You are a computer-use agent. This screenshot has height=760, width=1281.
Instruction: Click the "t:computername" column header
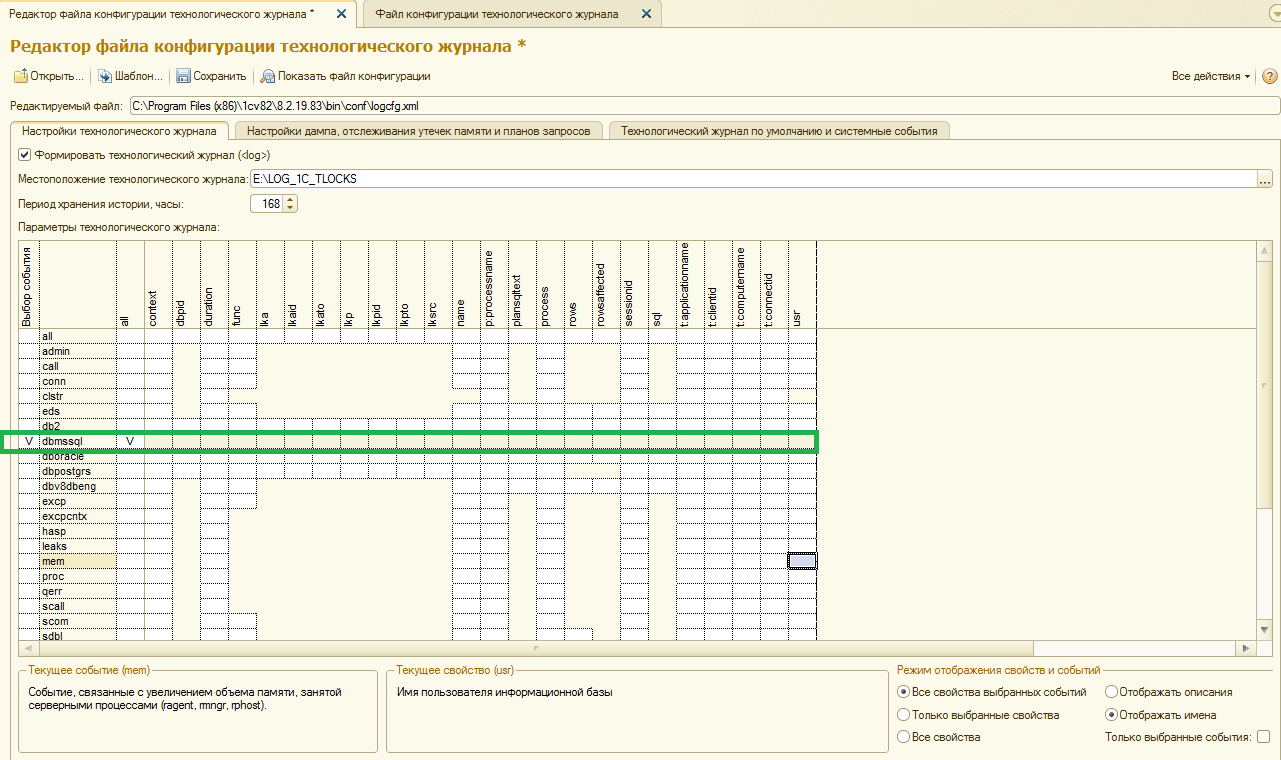tap(746, 285)
